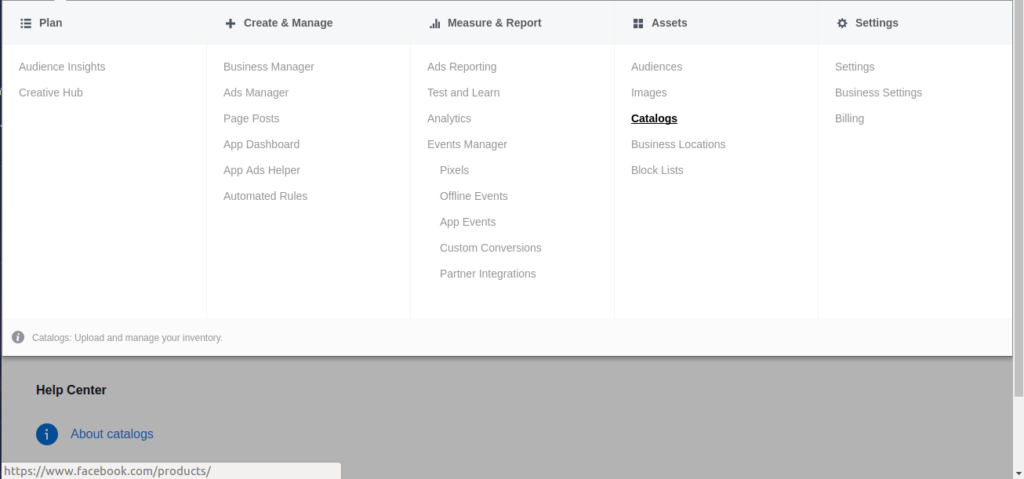Click the info icon beside Catalogs description
Image resolution: width=1024 pixels, height=479 pixels.
(x=18, y=337)
